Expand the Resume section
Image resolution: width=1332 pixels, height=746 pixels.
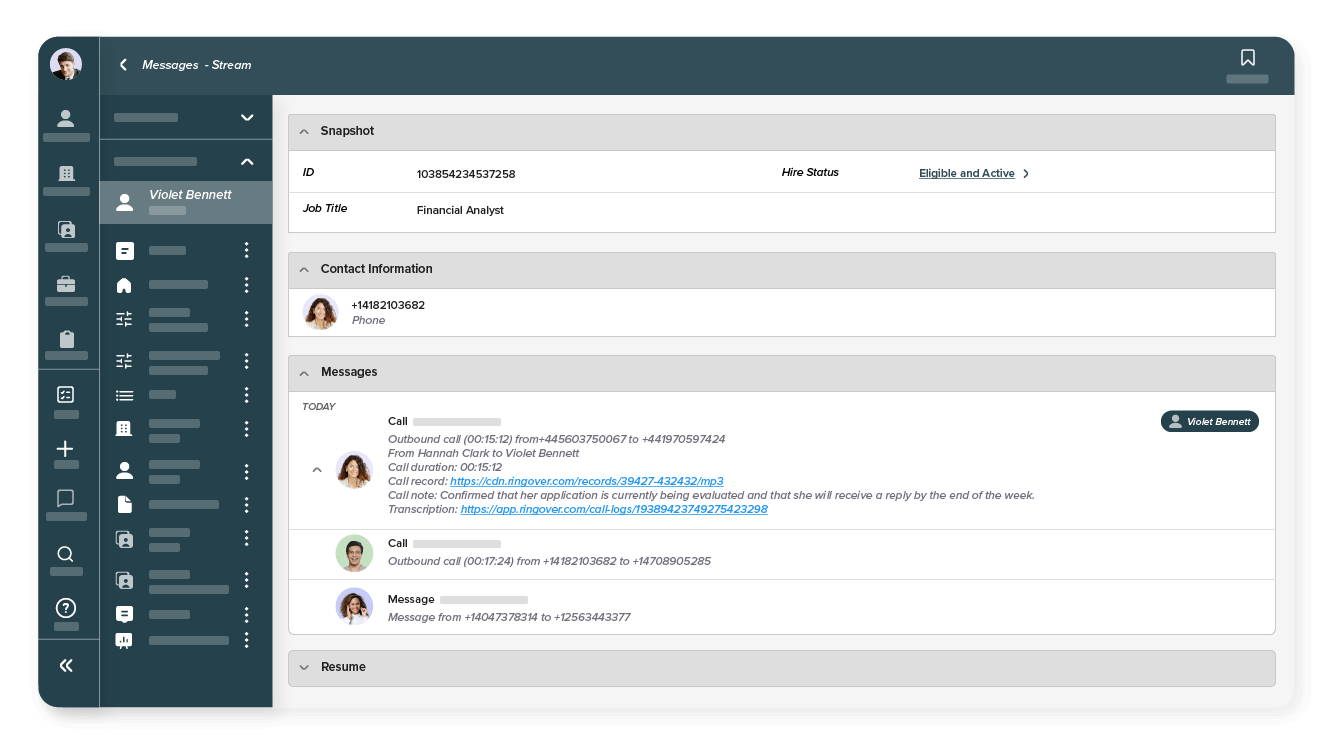point(304,667)
